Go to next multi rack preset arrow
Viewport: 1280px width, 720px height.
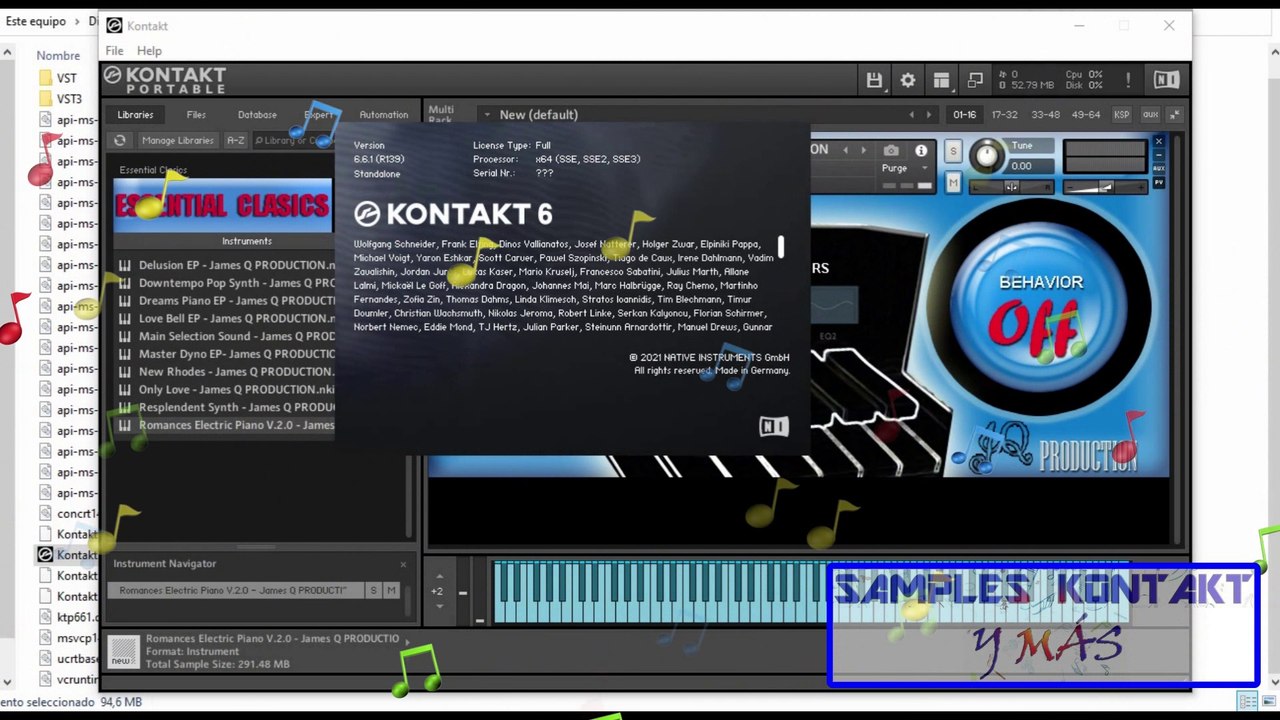tap(929, 115)
